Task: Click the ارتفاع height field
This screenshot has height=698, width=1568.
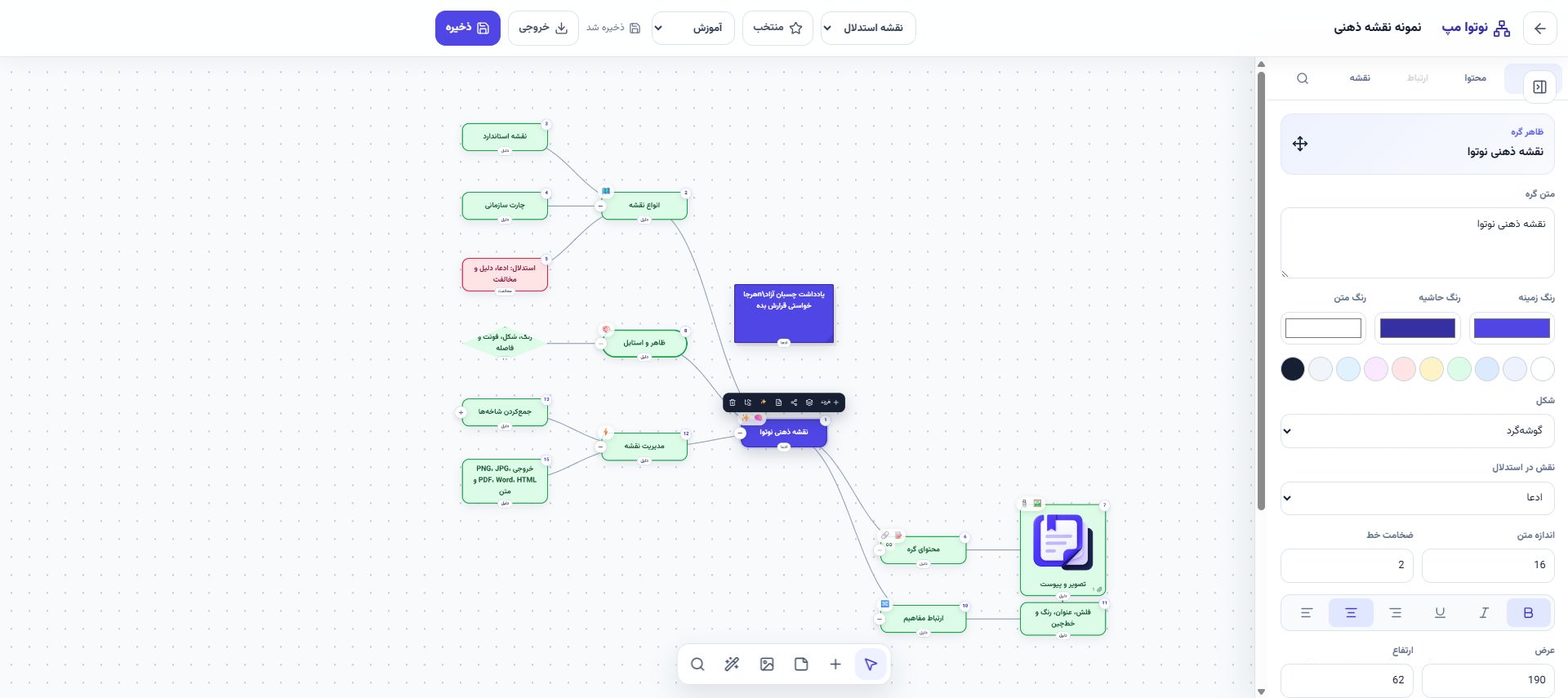Action: [1347, 680]
